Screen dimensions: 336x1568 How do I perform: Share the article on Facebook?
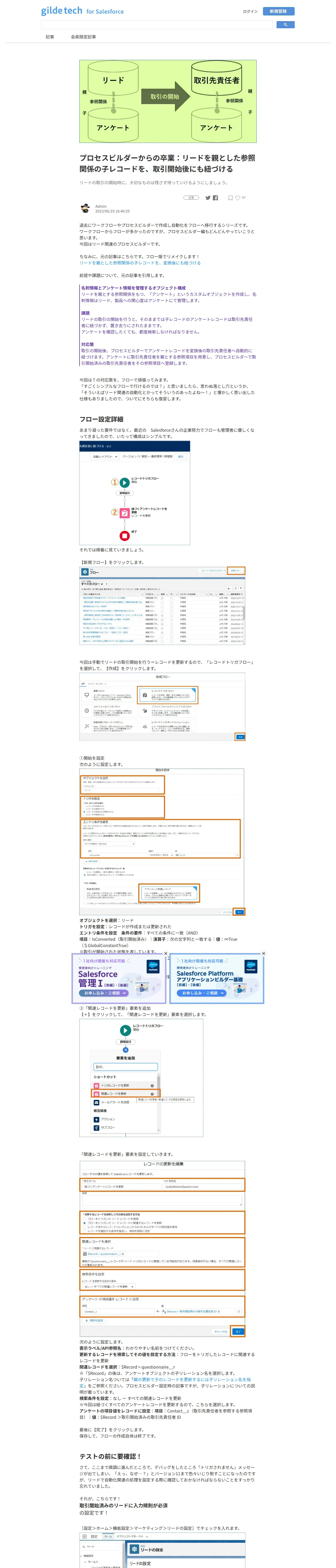click(x=215, y=198)
